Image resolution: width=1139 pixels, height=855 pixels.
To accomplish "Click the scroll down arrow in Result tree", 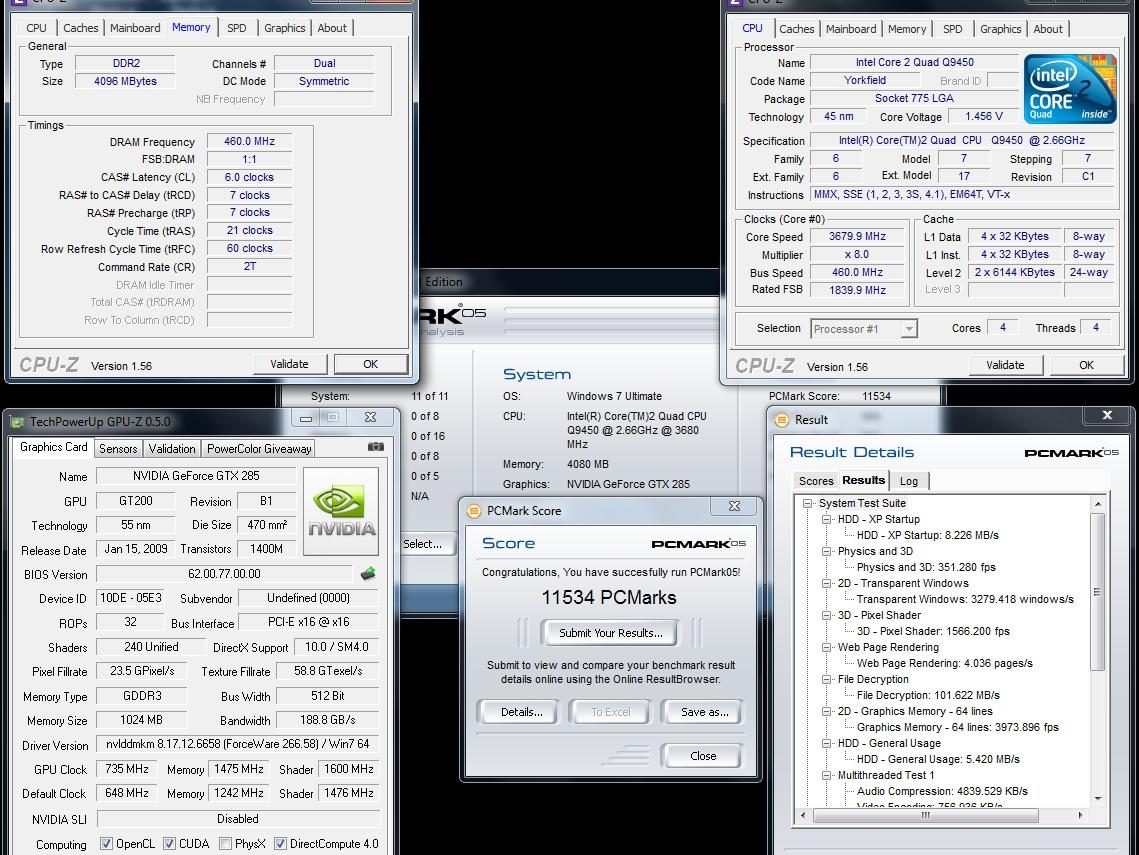I will pyautogui.click(x=1098, y=798).
